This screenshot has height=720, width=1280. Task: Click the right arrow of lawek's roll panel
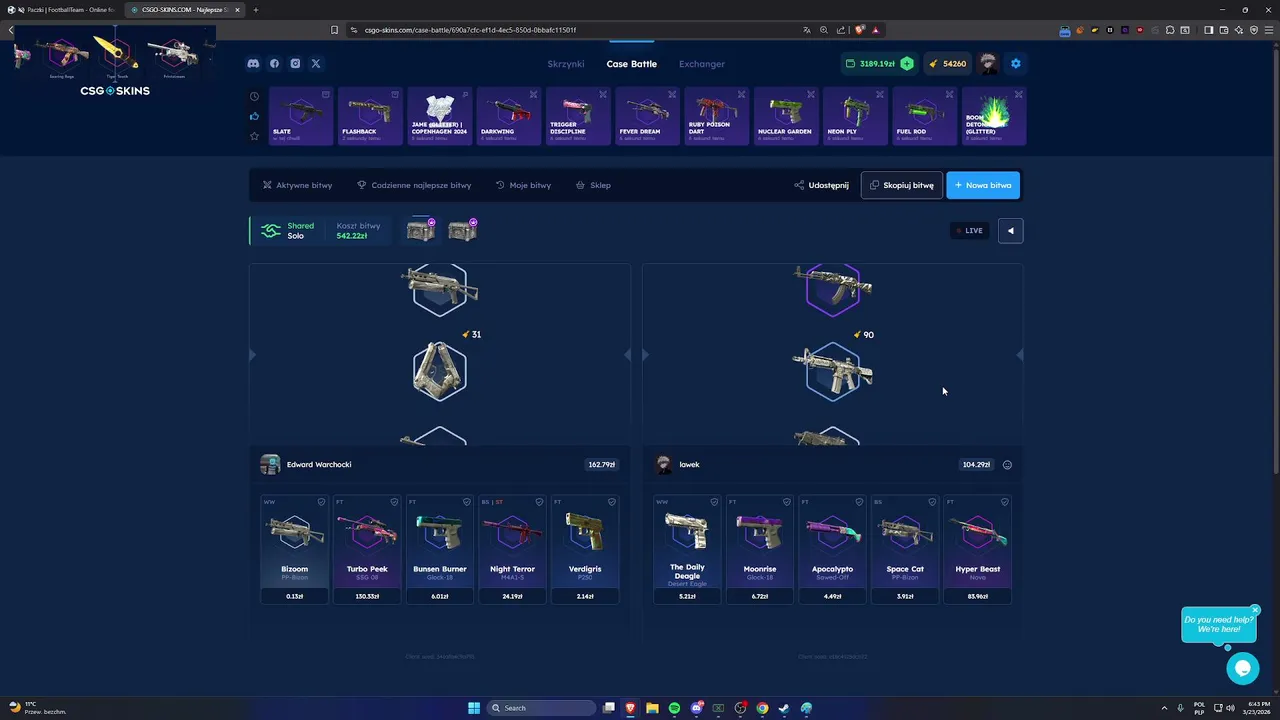click(1020, 355)
